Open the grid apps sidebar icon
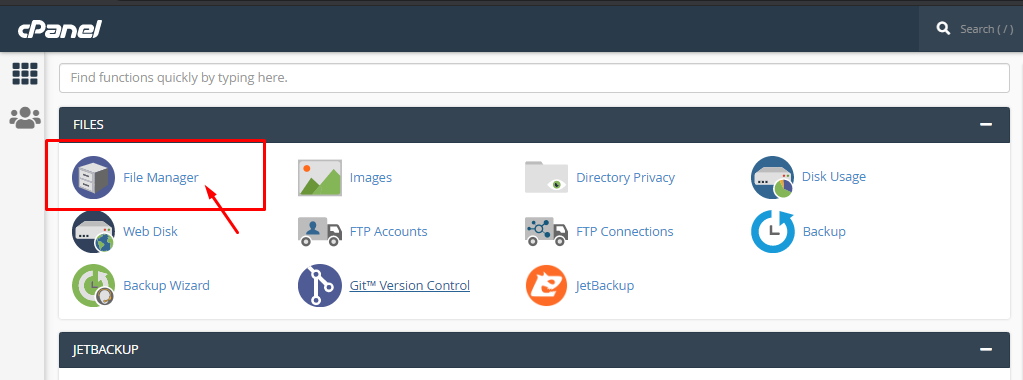 [x=25, y=74]
